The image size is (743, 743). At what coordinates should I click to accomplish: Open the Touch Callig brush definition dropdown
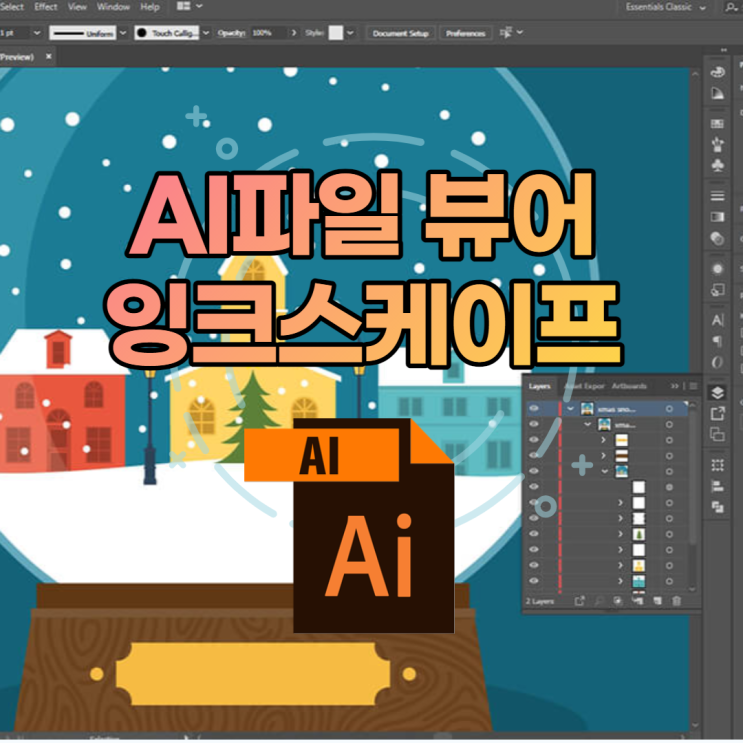pyautogui.click(x=206, y=33)
